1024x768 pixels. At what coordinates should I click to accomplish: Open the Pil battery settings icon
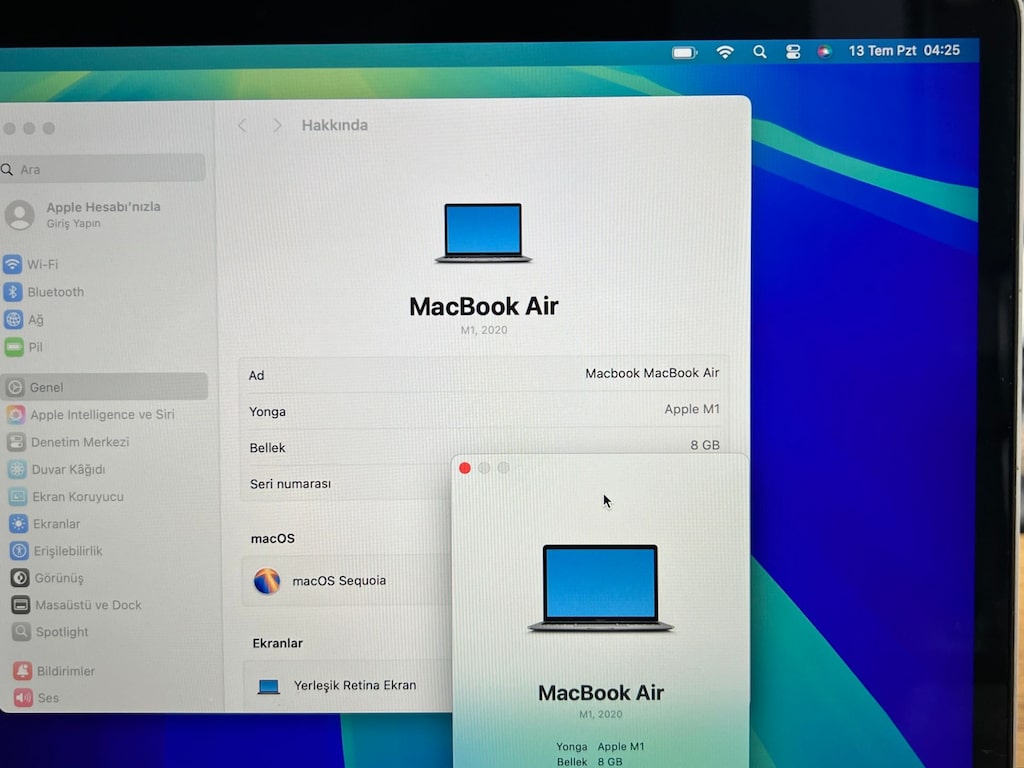point(14,347)
